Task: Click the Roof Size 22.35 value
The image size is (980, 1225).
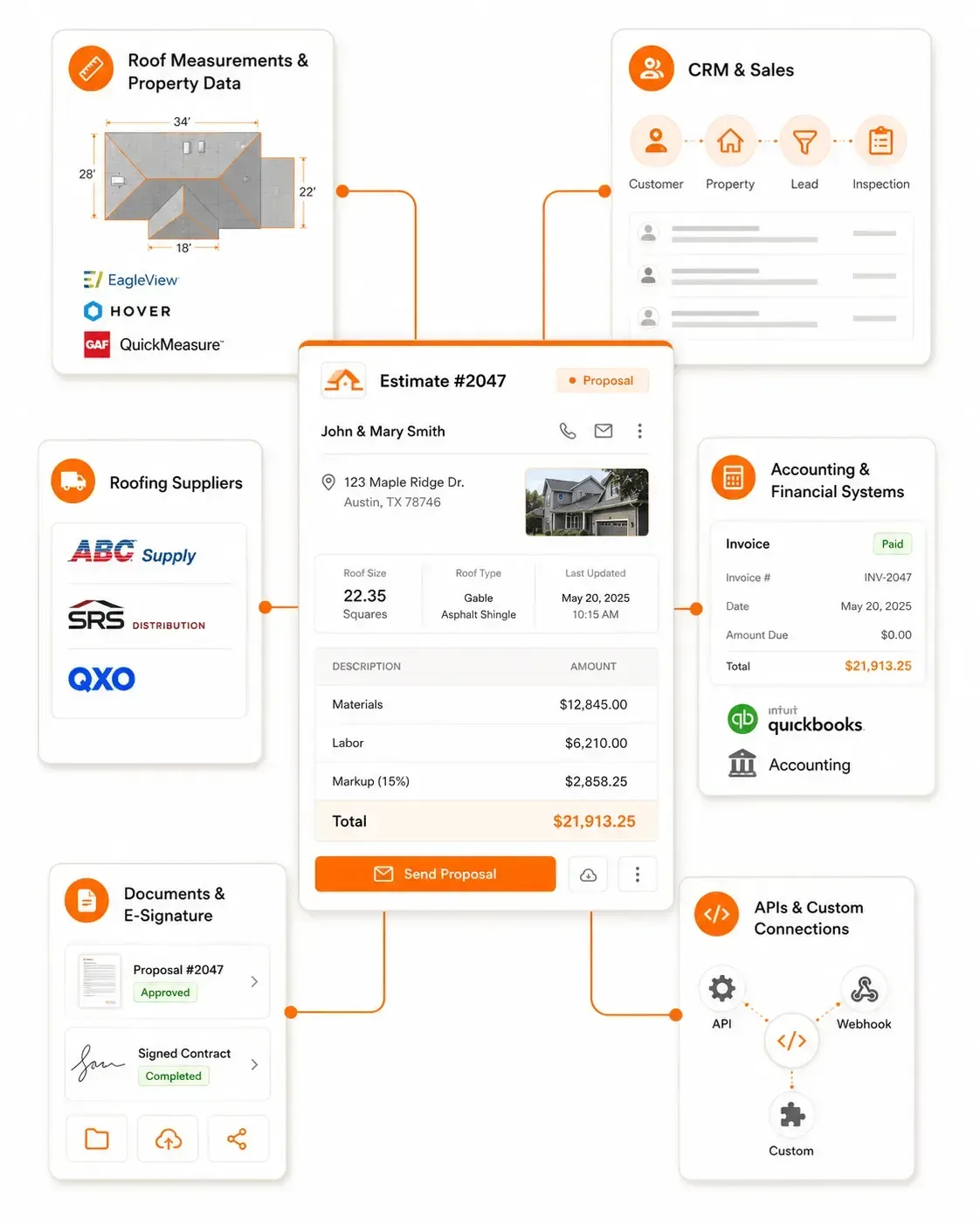Action: tap(364, 596)
